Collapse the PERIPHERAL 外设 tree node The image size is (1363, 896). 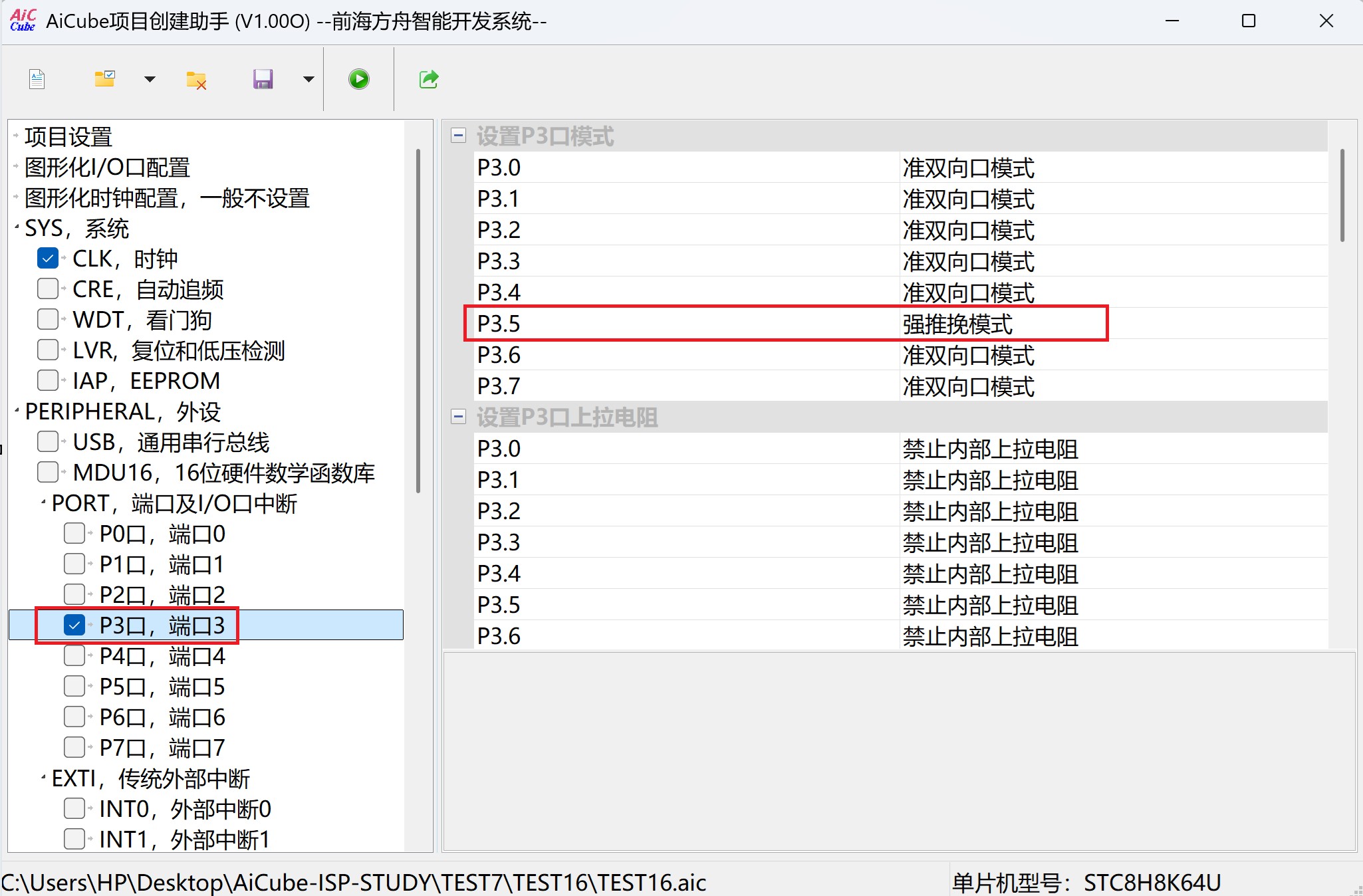[x=17, y=411]
